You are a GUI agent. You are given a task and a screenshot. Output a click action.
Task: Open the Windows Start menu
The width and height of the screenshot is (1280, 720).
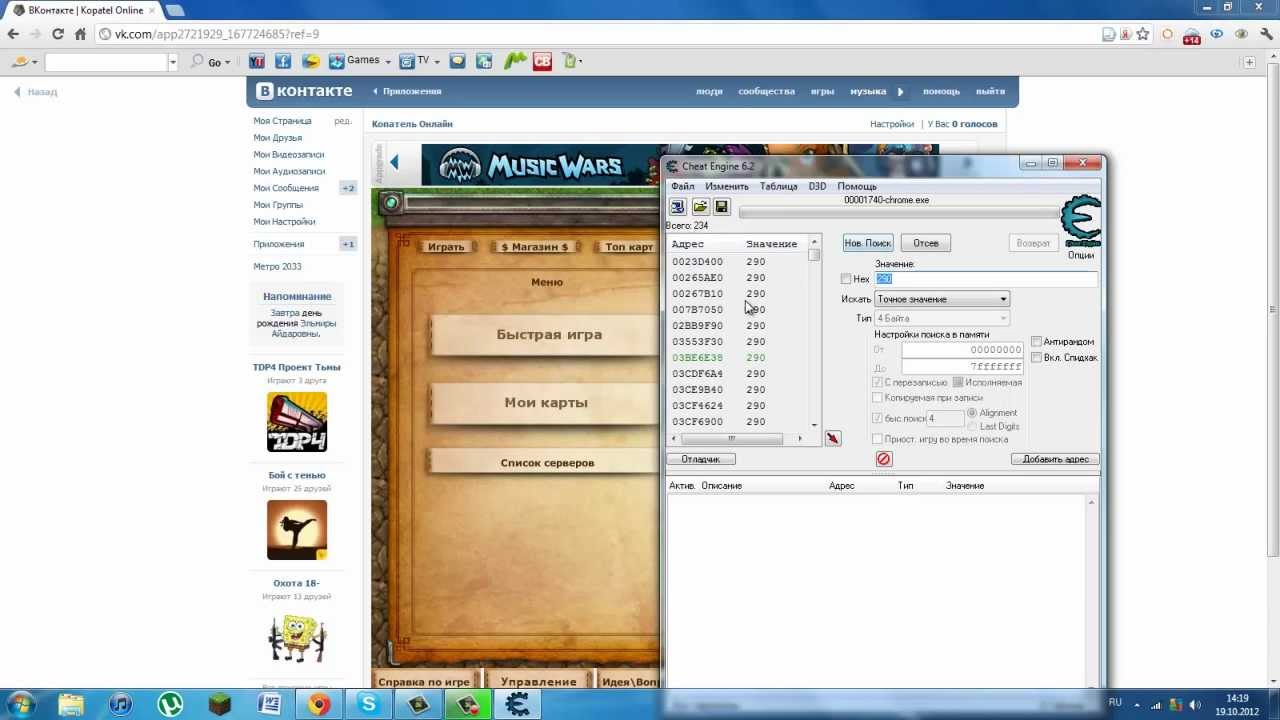20,704
